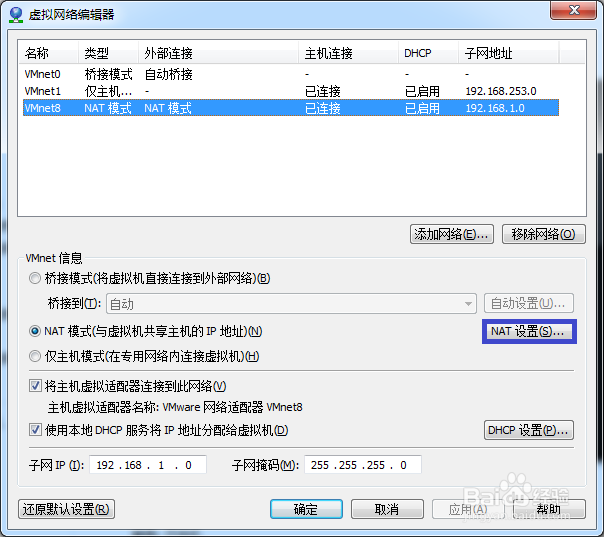This screenshot has width=604, height=537.
Task: Open NAT 设置(S)... dialog
Action: pos(529,331)
